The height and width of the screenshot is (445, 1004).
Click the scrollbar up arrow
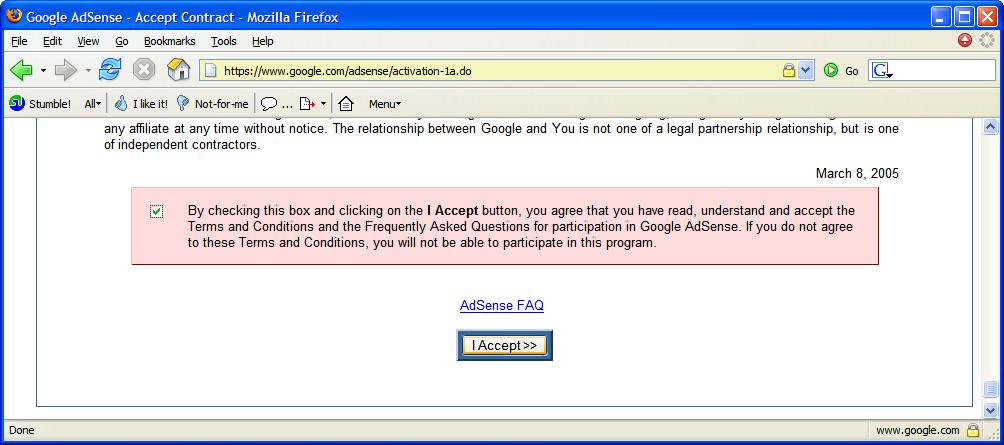pyautogui.click(x=991, y=126)
